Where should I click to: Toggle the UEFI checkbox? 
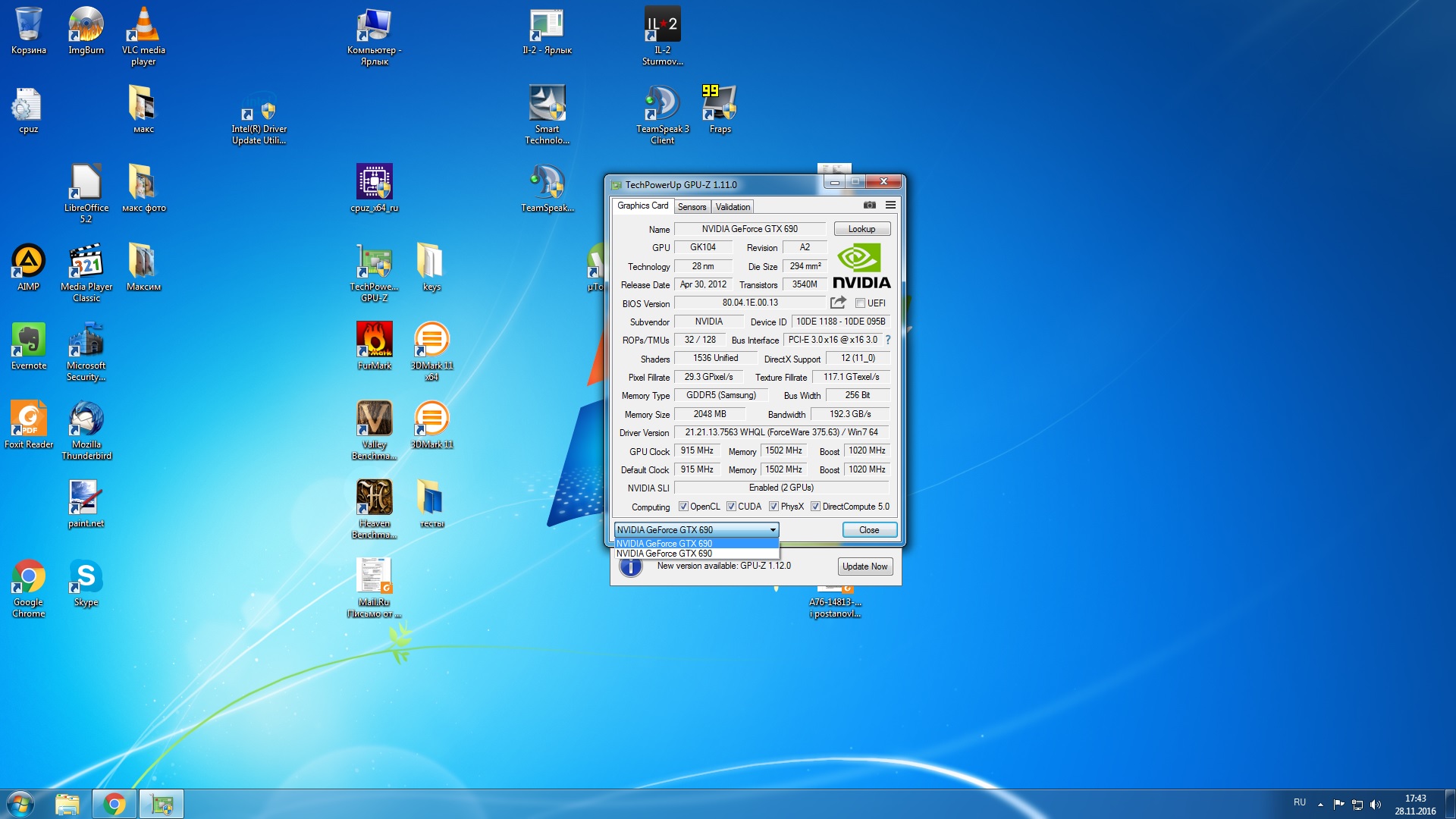(860, 303)
